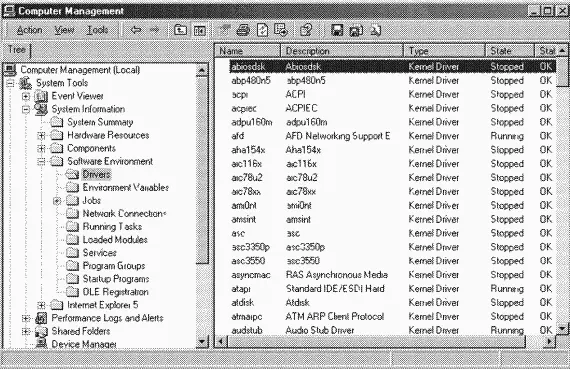Toggle the Show/Hide Console Tree icon
570x369 pixels.
[199, 30]
